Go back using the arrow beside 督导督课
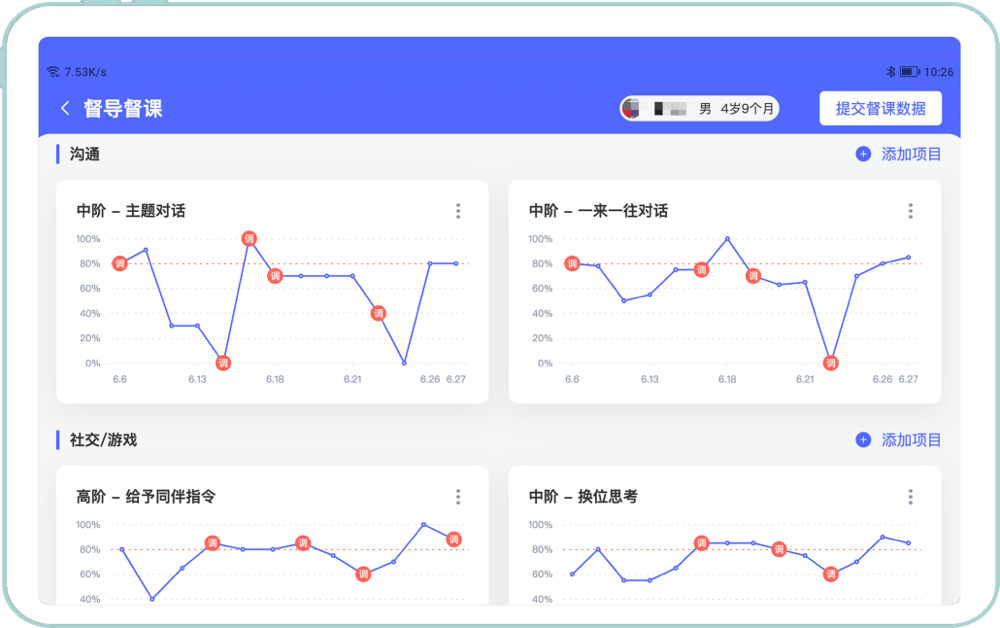1000x628 pixels. coord(66,109)
